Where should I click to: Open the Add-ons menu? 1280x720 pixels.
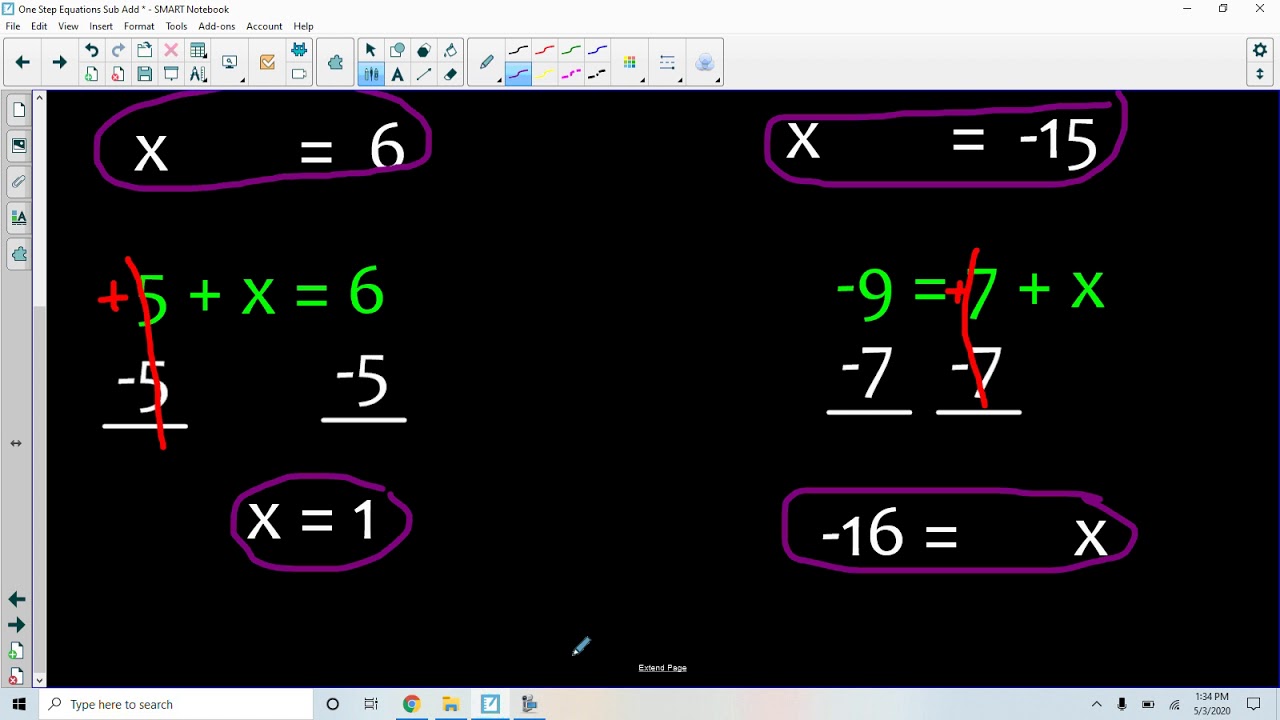217,26
